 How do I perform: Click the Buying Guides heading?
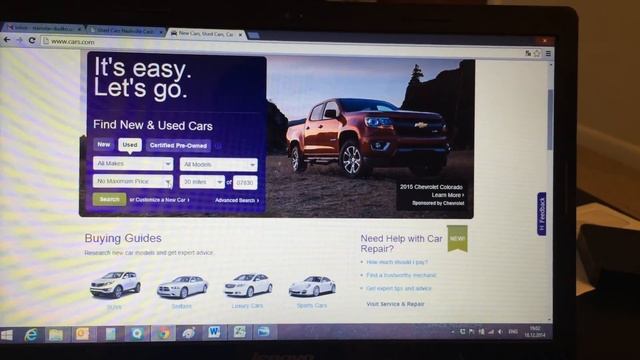point(123,238)
